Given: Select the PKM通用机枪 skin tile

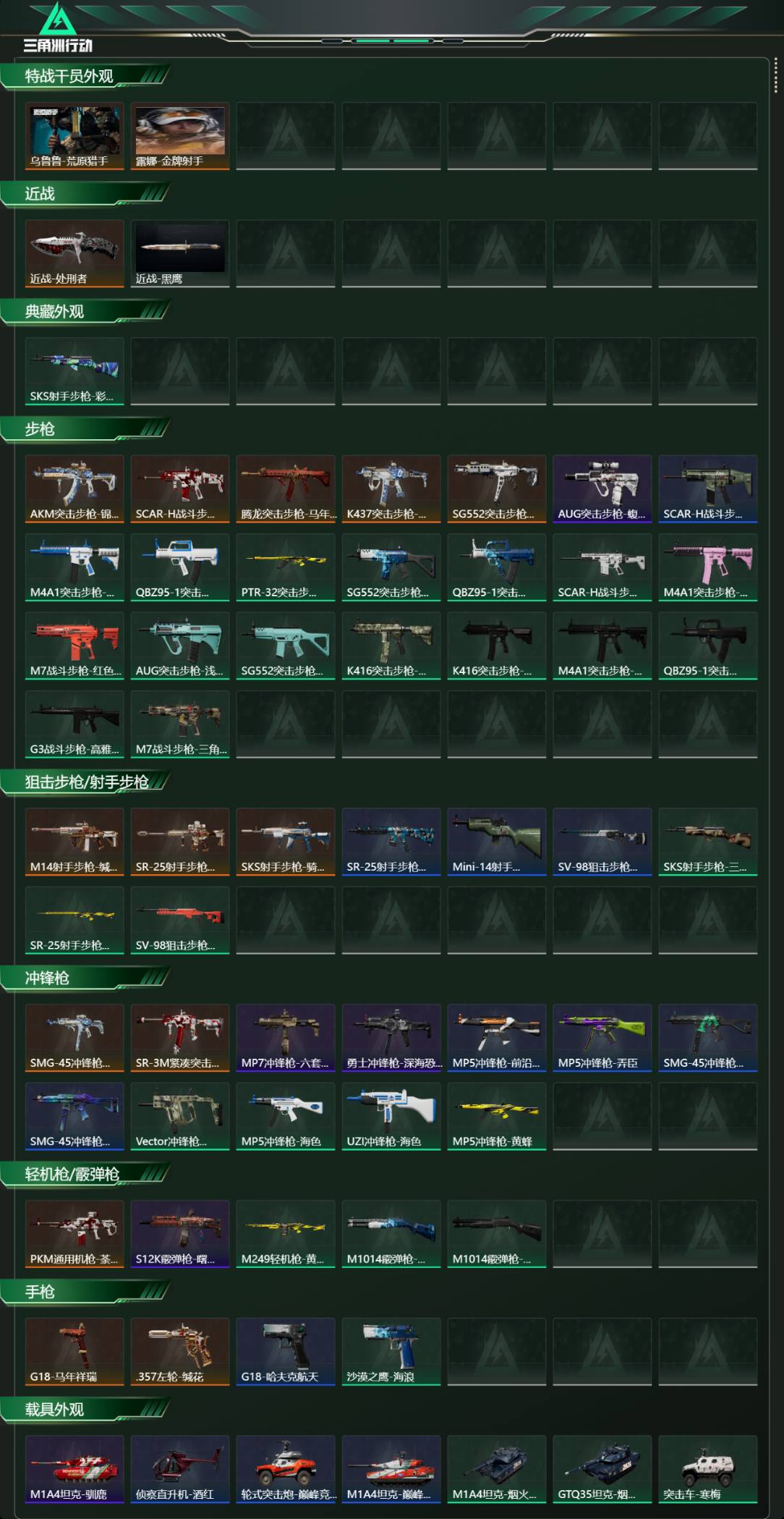Looking at the screenshot, I should [74, 1234].
